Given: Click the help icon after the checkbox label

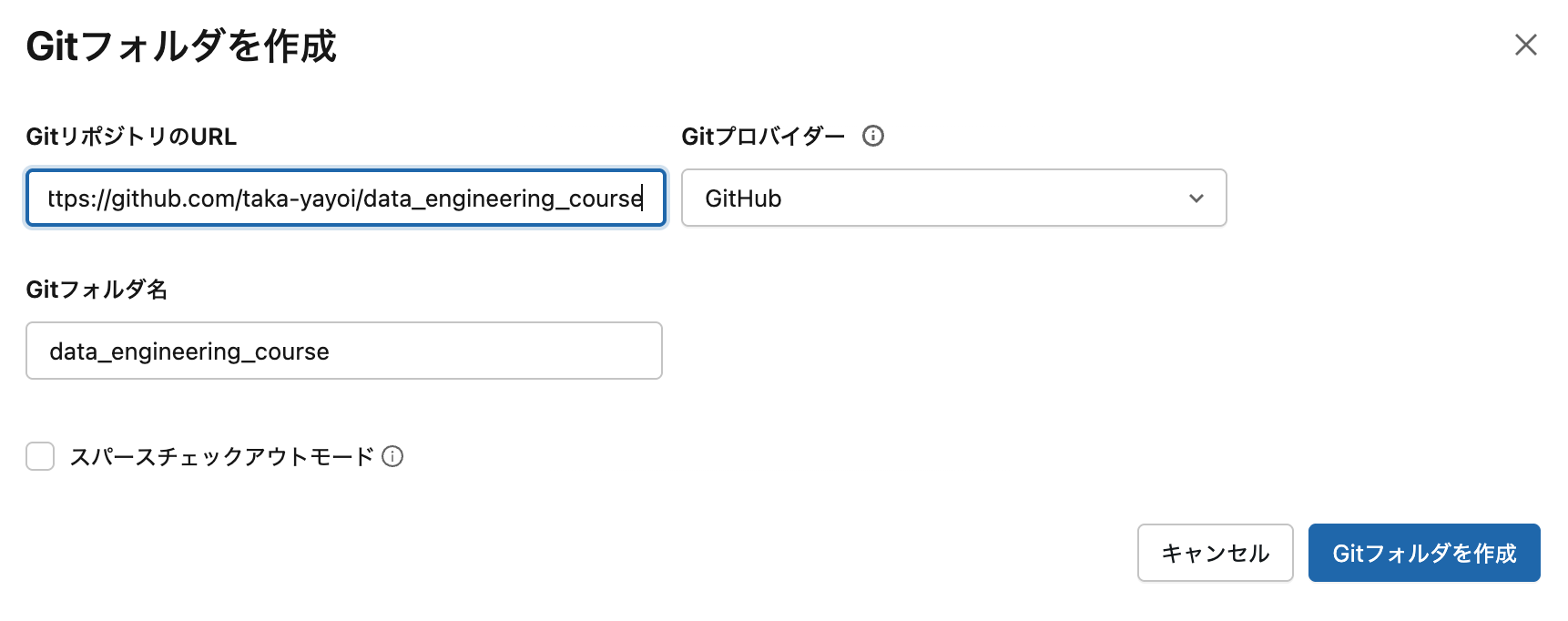Looking at the screenshot, I should click(x=393, y=457).
